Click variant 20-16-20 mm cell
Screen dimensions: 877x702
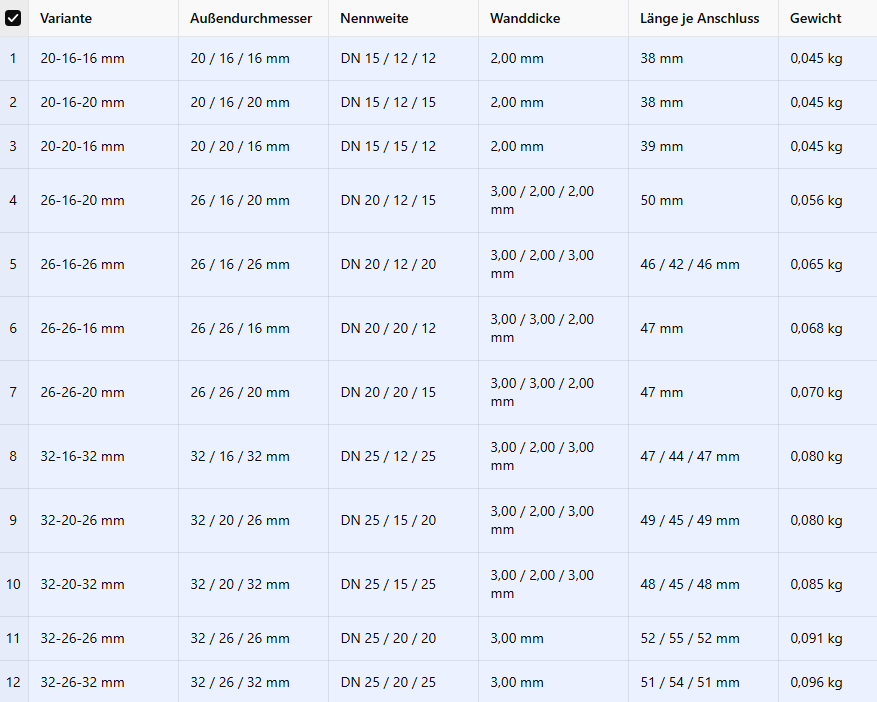coord(103,103)
